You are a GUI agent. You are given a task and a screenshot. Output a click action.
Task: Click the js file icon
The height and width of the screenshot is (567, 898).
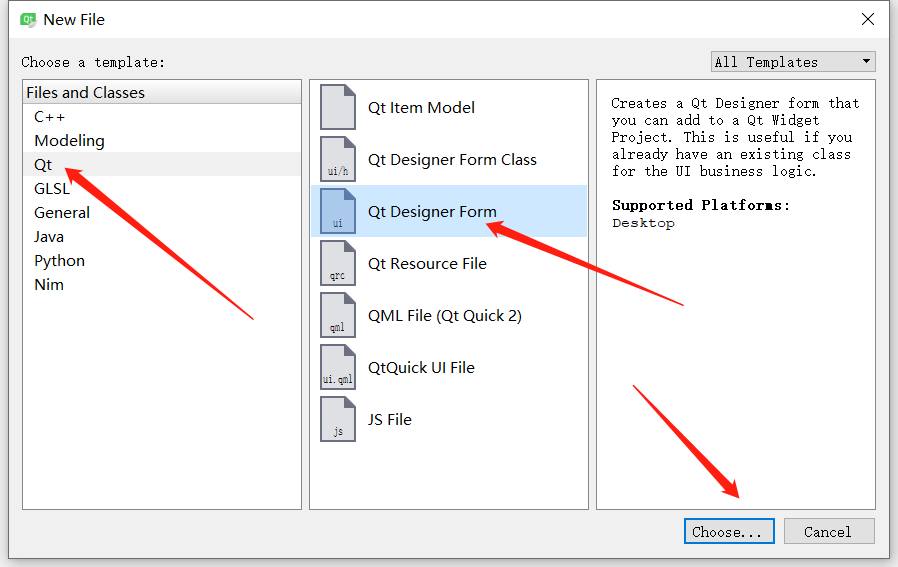(x=338, y=419)
